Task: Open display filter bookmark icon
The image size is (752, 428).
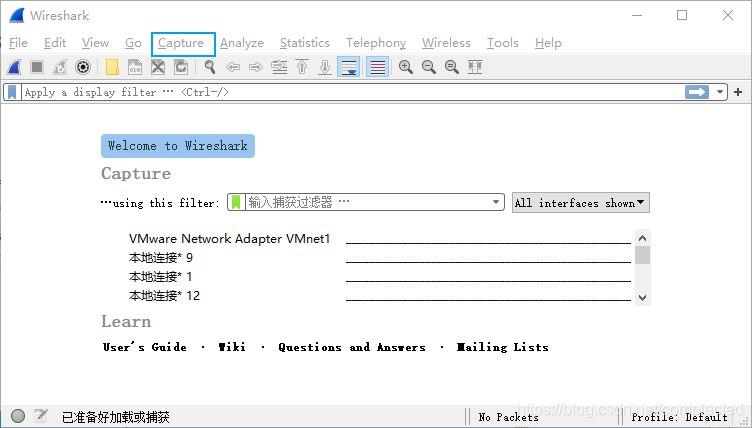Action: [x=12, y=92]
